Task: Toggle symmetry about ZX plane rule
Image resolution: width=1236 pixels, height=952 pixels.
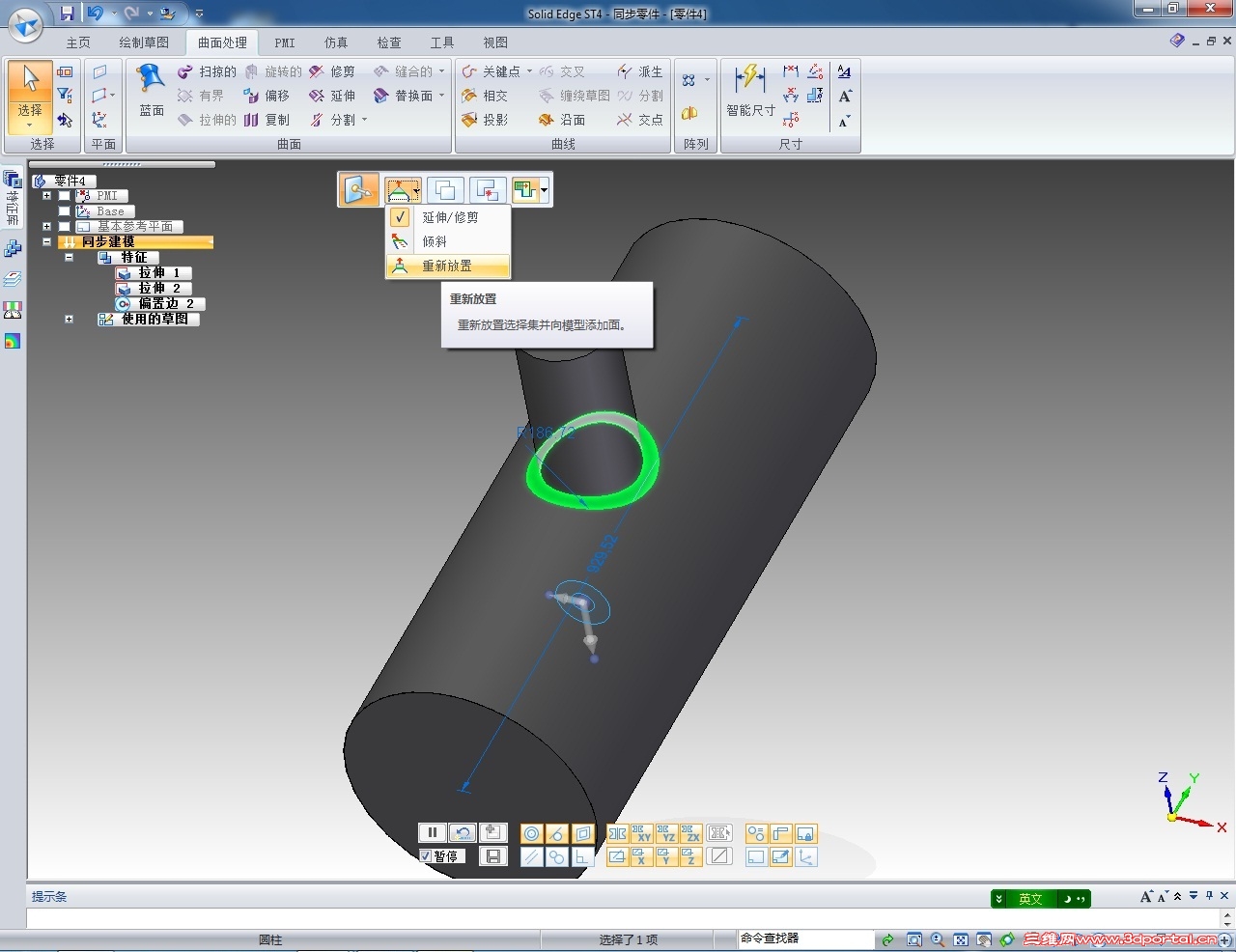Action: [x=689, y=833]
